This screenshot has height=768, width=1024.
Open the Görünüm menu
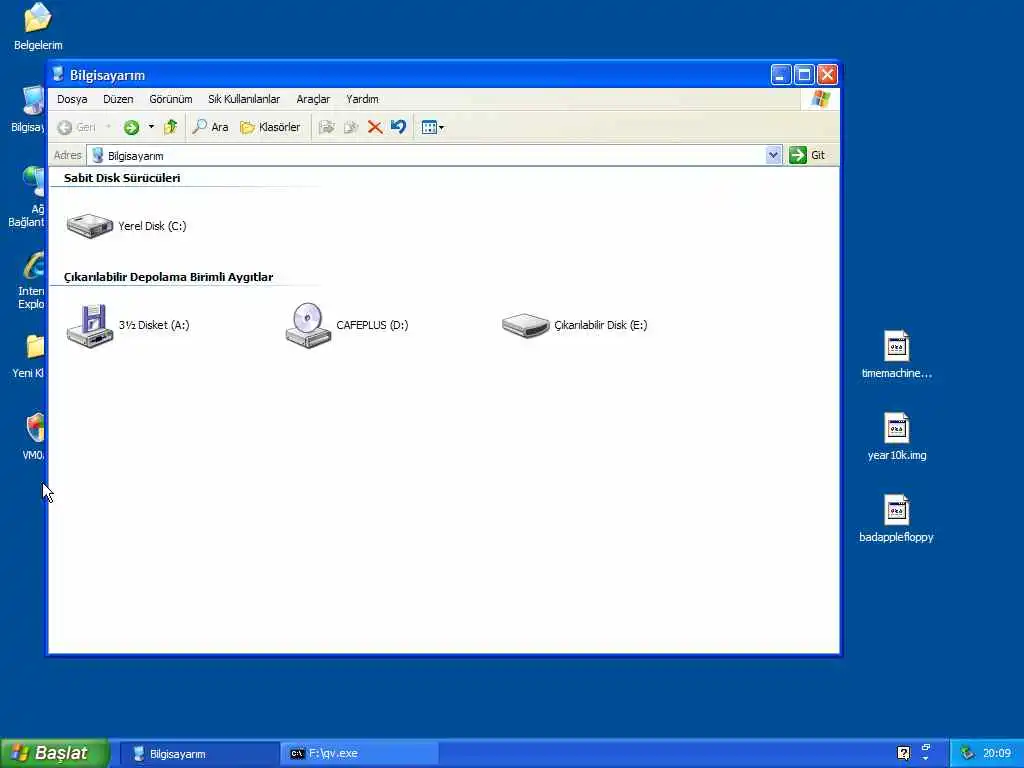point(170,99)
